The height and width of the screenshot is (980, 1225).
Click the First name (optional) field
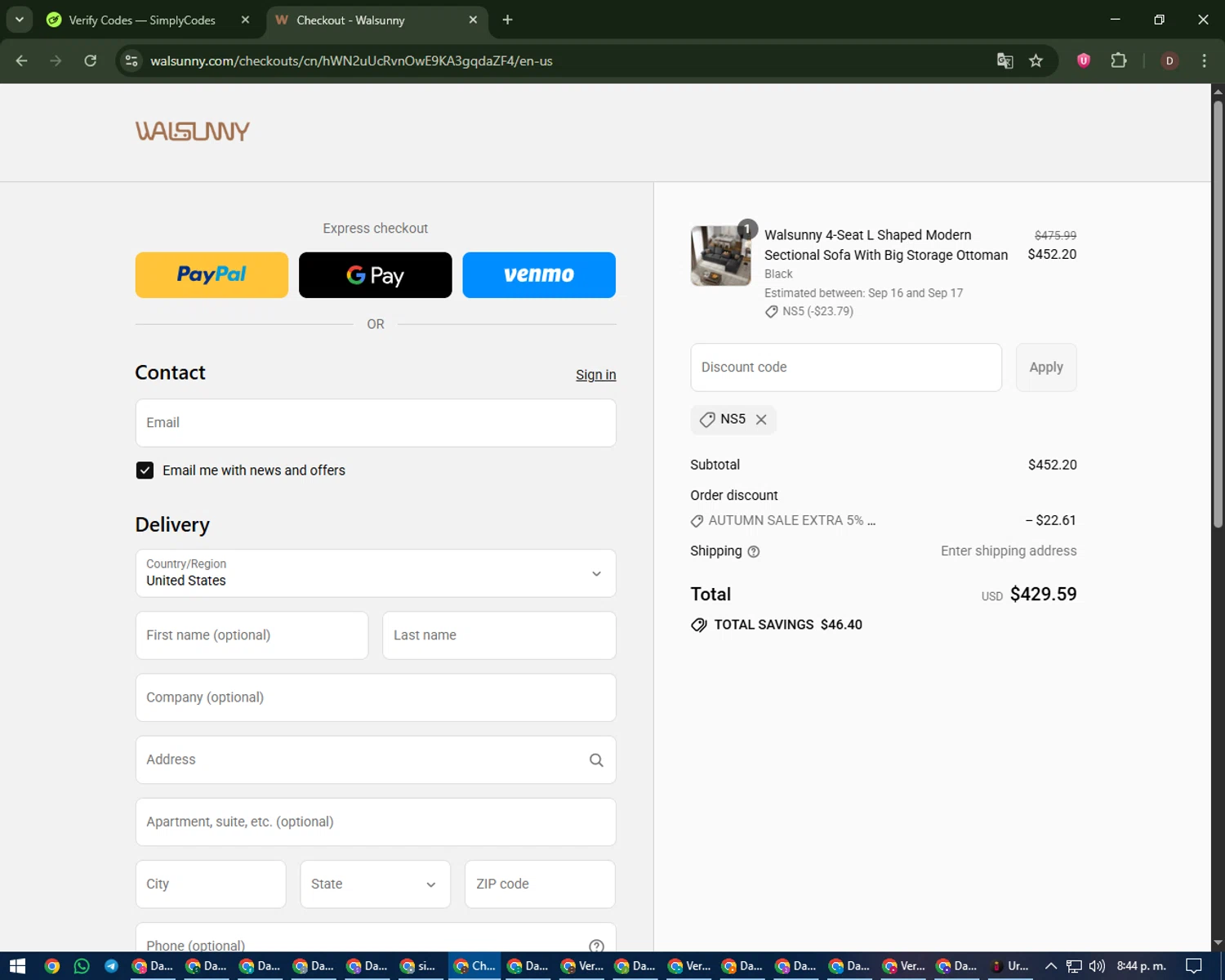pos(252,635)
